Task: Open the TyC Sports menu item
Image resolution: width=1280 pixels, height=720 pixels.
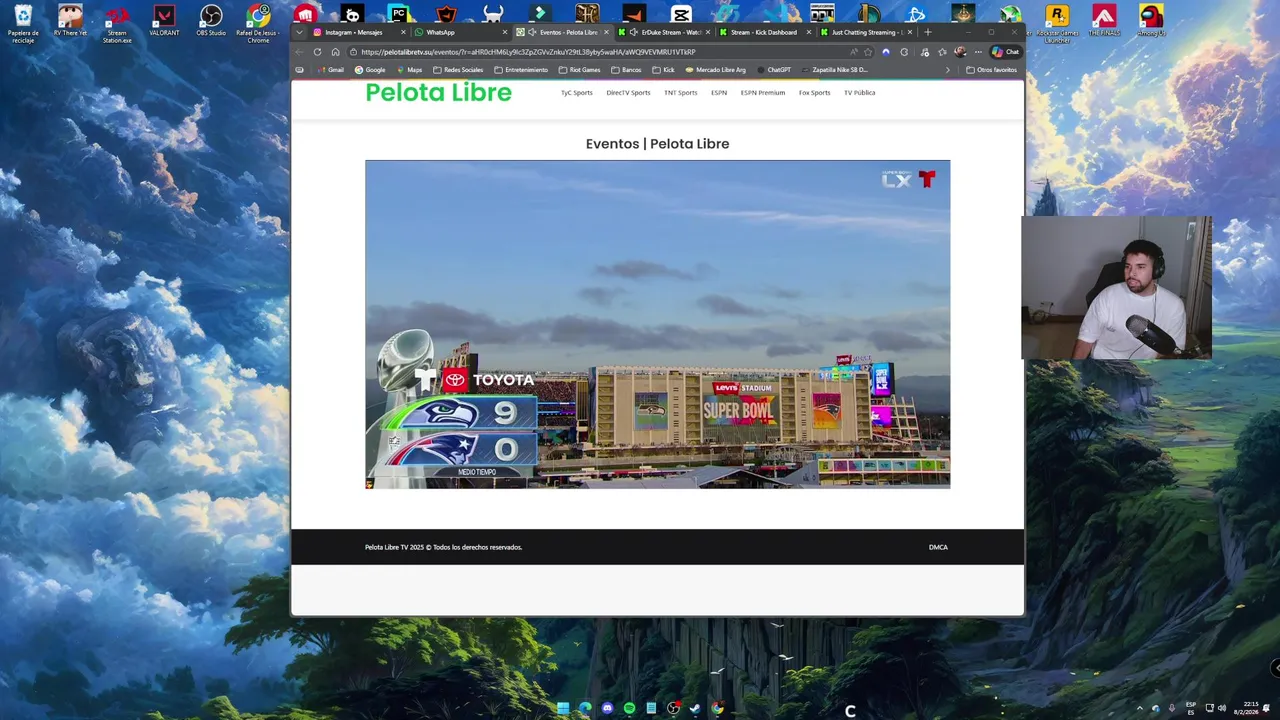Action: pyautogui.click(x=576, y=93)
